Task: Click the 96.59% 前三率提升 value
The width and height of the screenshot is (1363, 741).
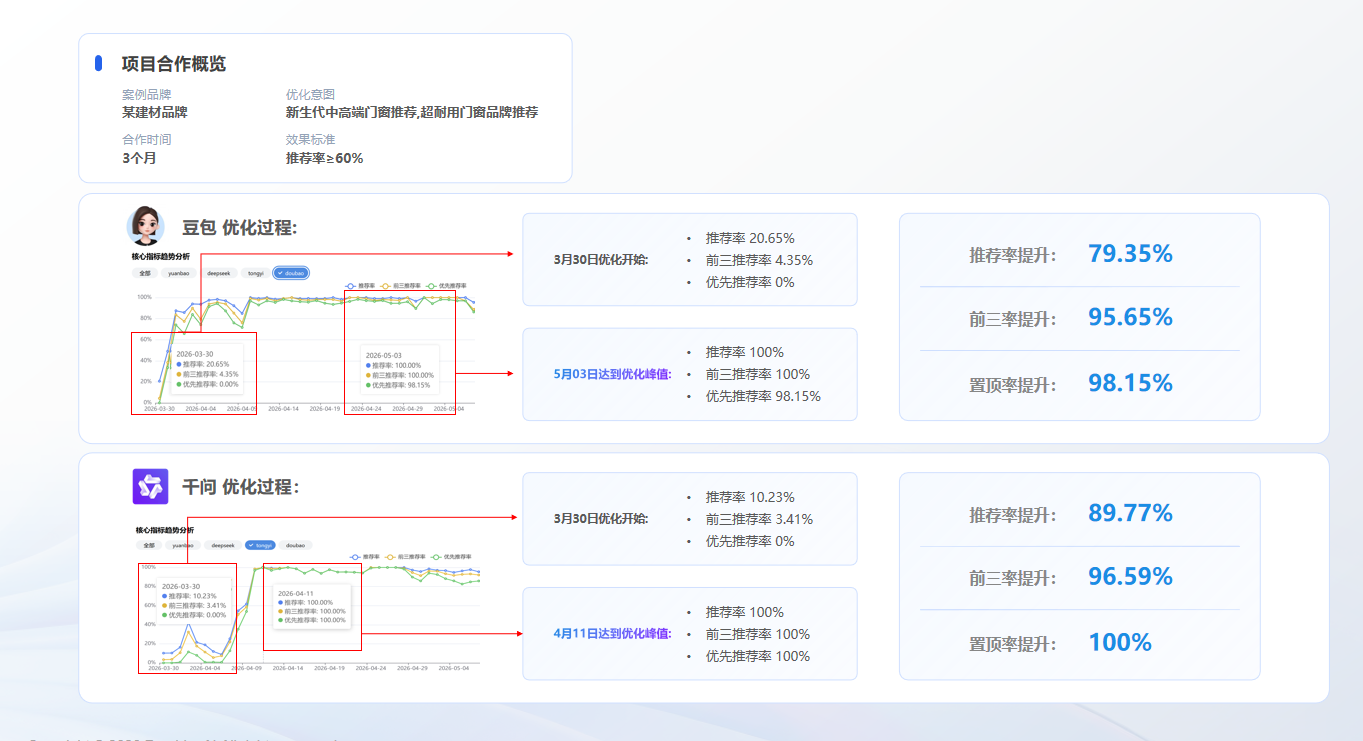Action: pyautogui.click(x=1130, y=577)
